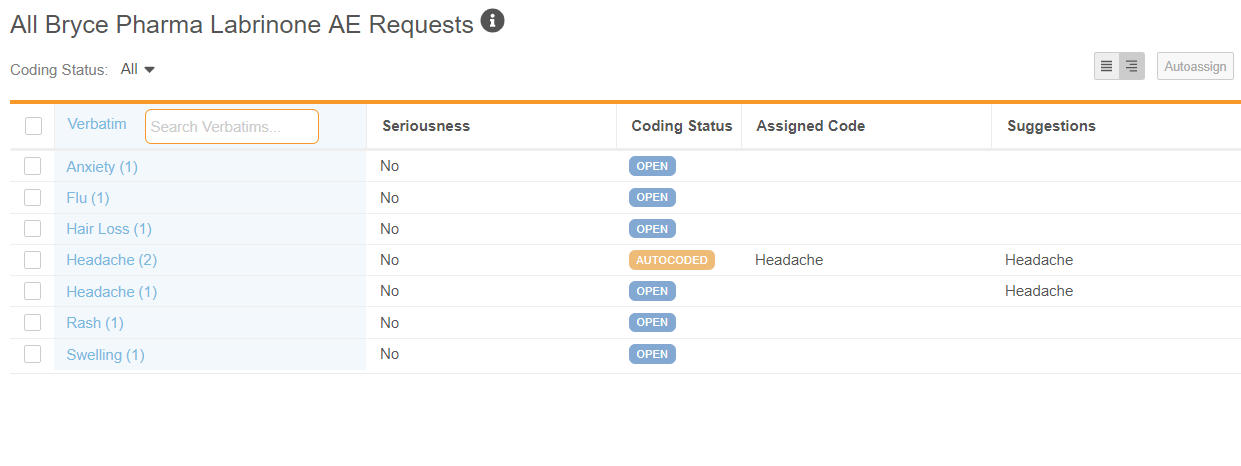Click the OPEN status badge for Rash
Viewport: 1241px width, 466px height.
[652, 322]
